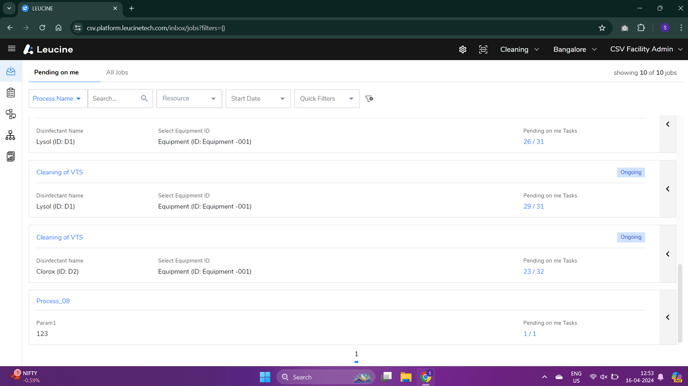Open the inbox icon in sidebar

(11, 71)
